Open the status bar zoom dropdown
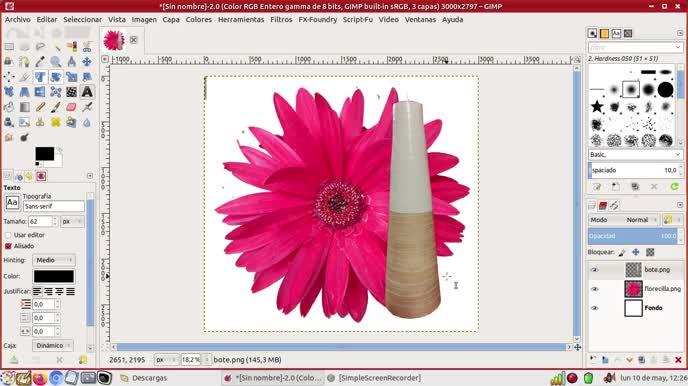Image resolution: width=688 pixels, height=386 pixels. [206, 360]
